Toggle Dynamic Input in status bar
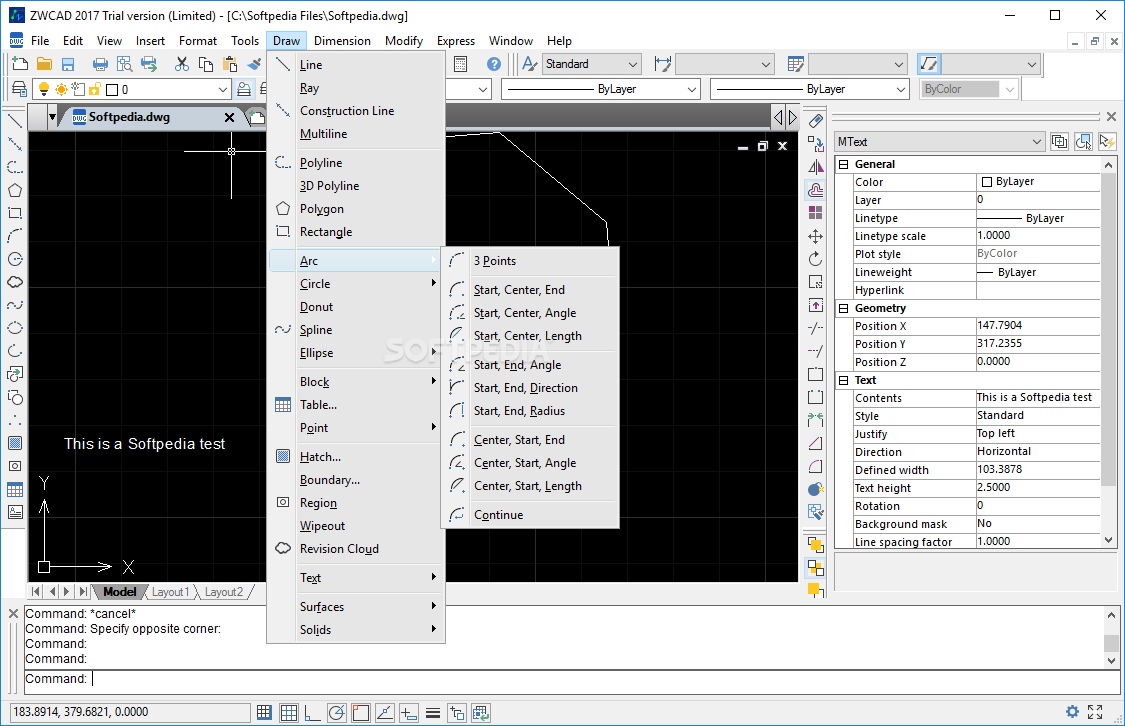Viewport: 1125px width, 726px height. [x=409, y=712]
